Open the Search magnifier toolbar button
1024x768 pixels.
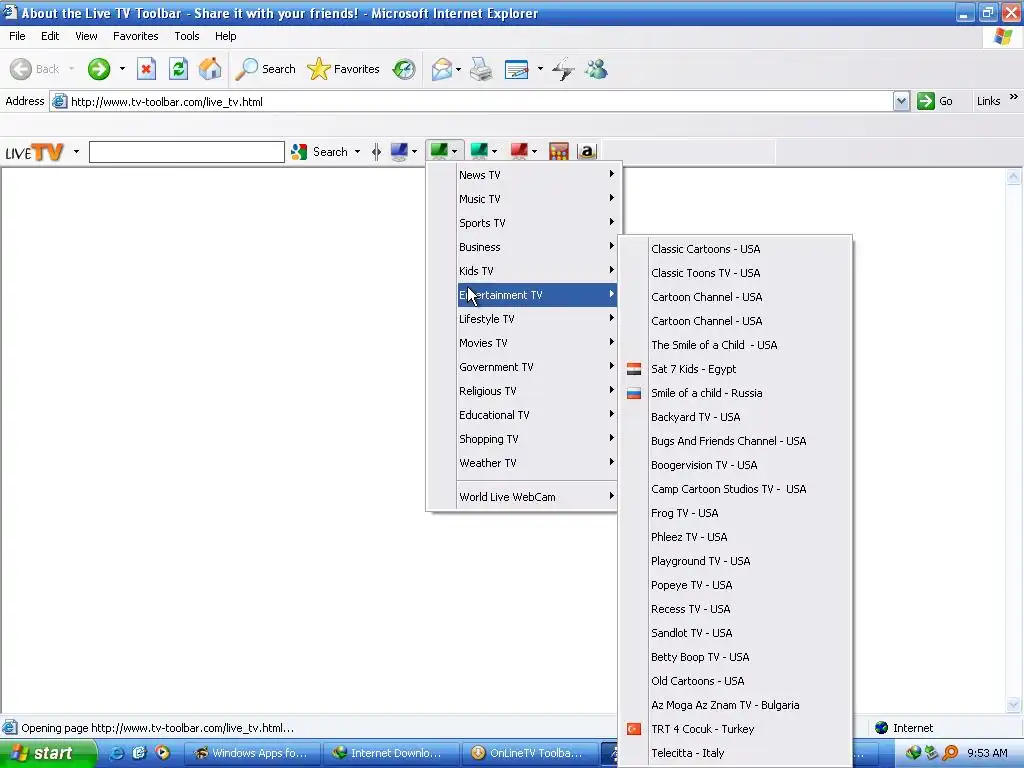pos(265,69)
